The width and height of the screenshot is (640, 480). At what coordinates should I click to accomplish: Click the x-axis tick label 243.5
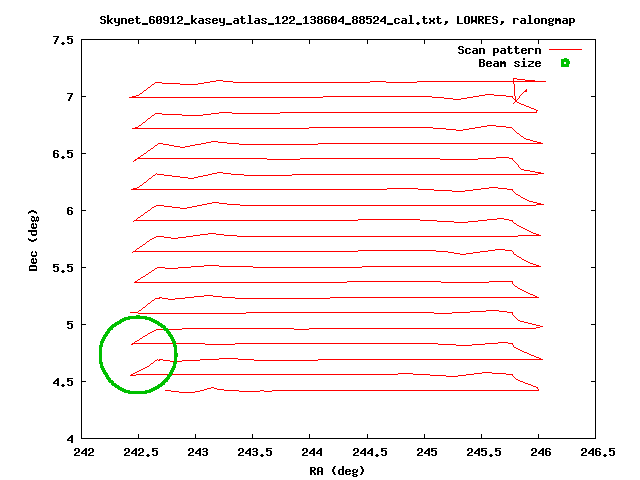pos(255,452)
